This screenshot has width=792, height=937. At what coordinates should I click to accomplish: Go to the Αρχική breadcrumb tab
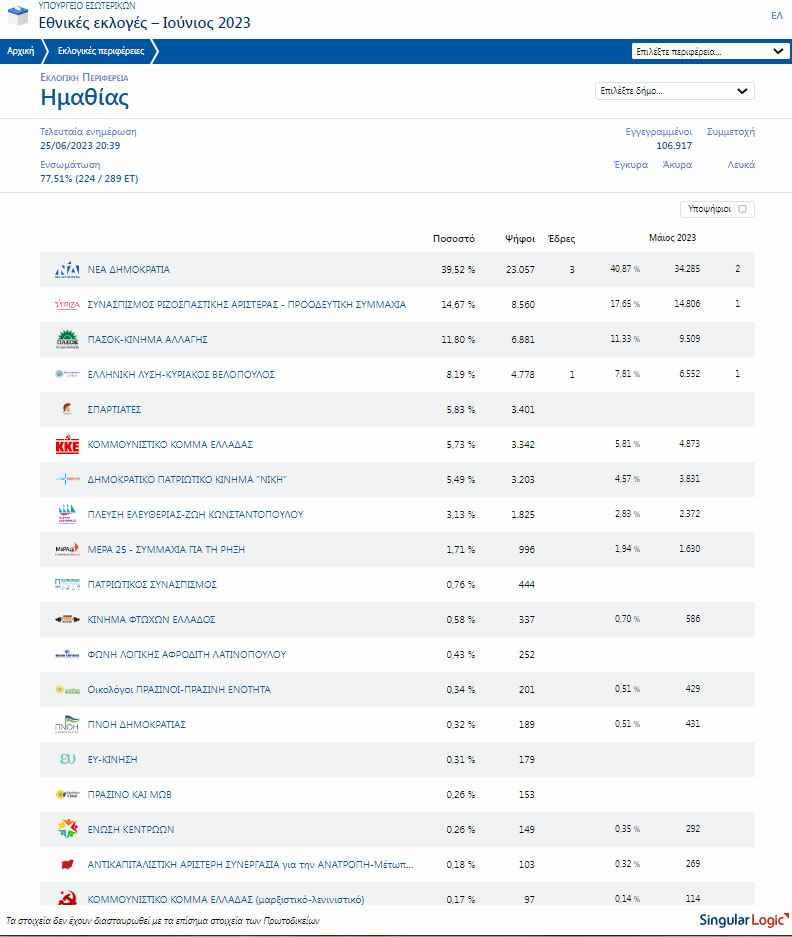pyautogui.click(x=20, y=51)
